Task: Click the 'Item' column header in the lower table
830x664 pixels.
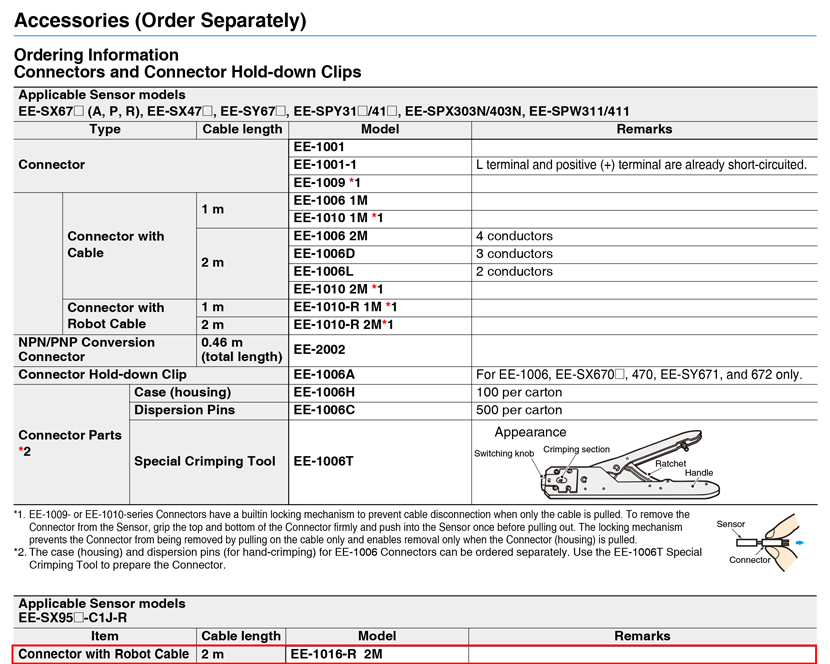Action: pyautogui.click(x=105, y=636)
